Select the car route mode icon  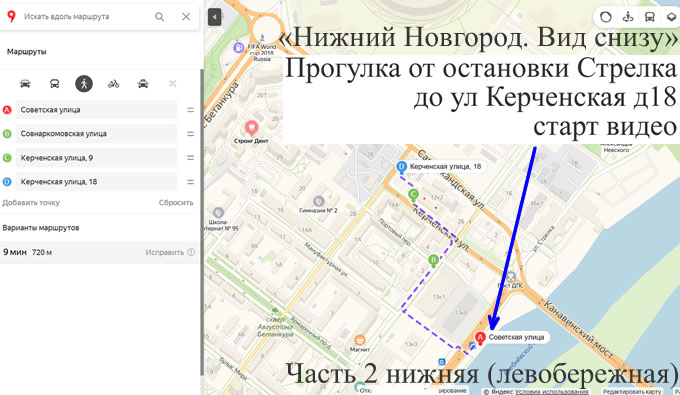pos(25,84)
